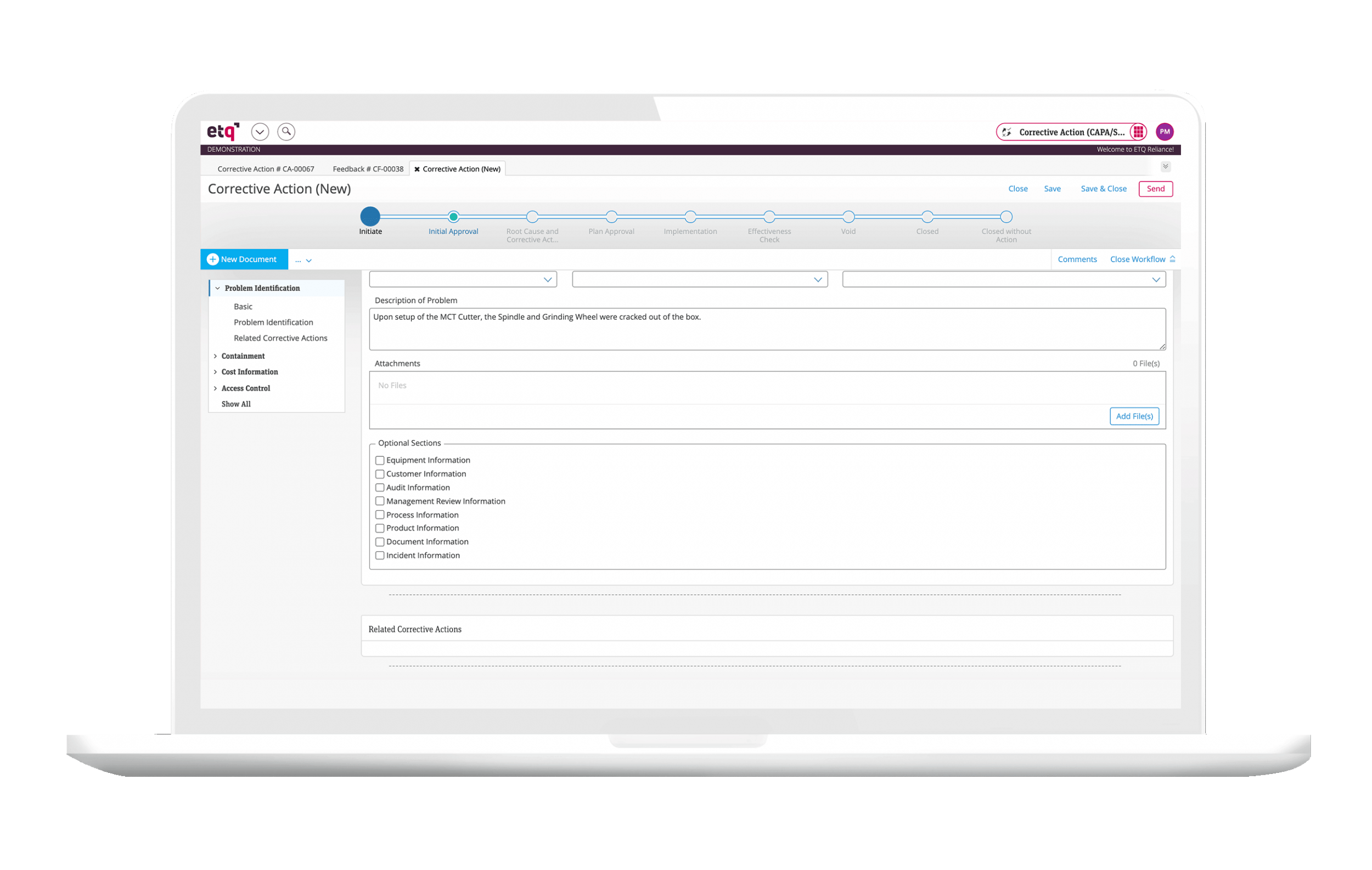Click Add File(s) button
The image size is (1372, 870).
pyautogui.click(x=1134, y=416)
